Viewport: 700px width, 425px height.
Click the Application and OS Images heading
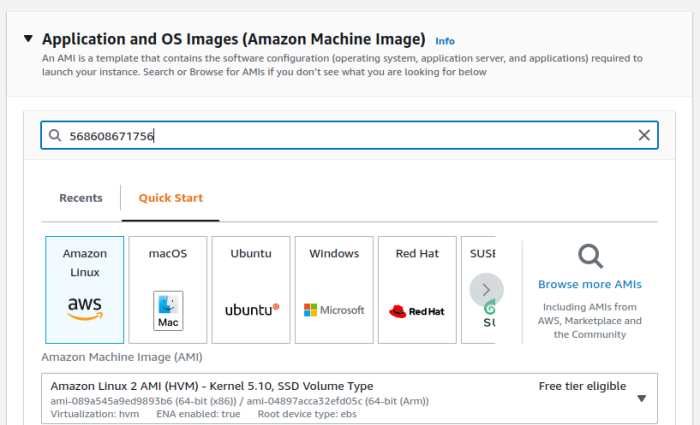pos(233,40)
